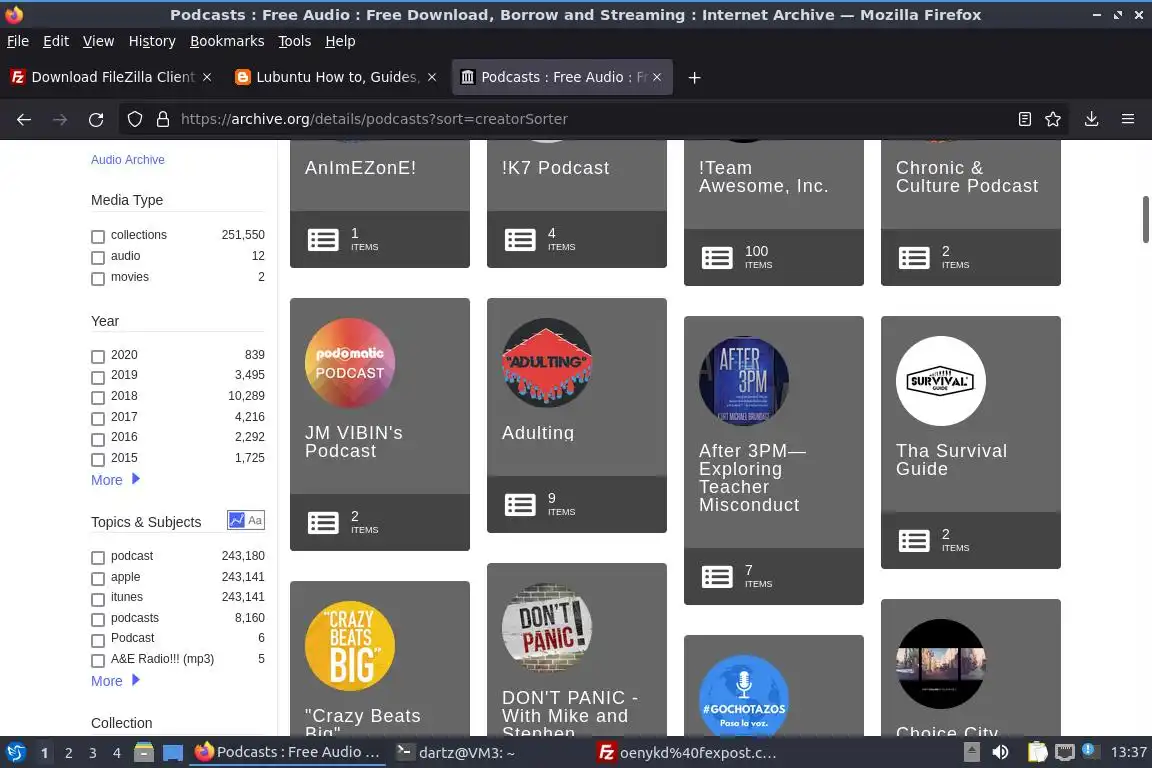Check the A&E Radio!!! (mp3) box
The image size is (1152, 768).
click(98, 661)
